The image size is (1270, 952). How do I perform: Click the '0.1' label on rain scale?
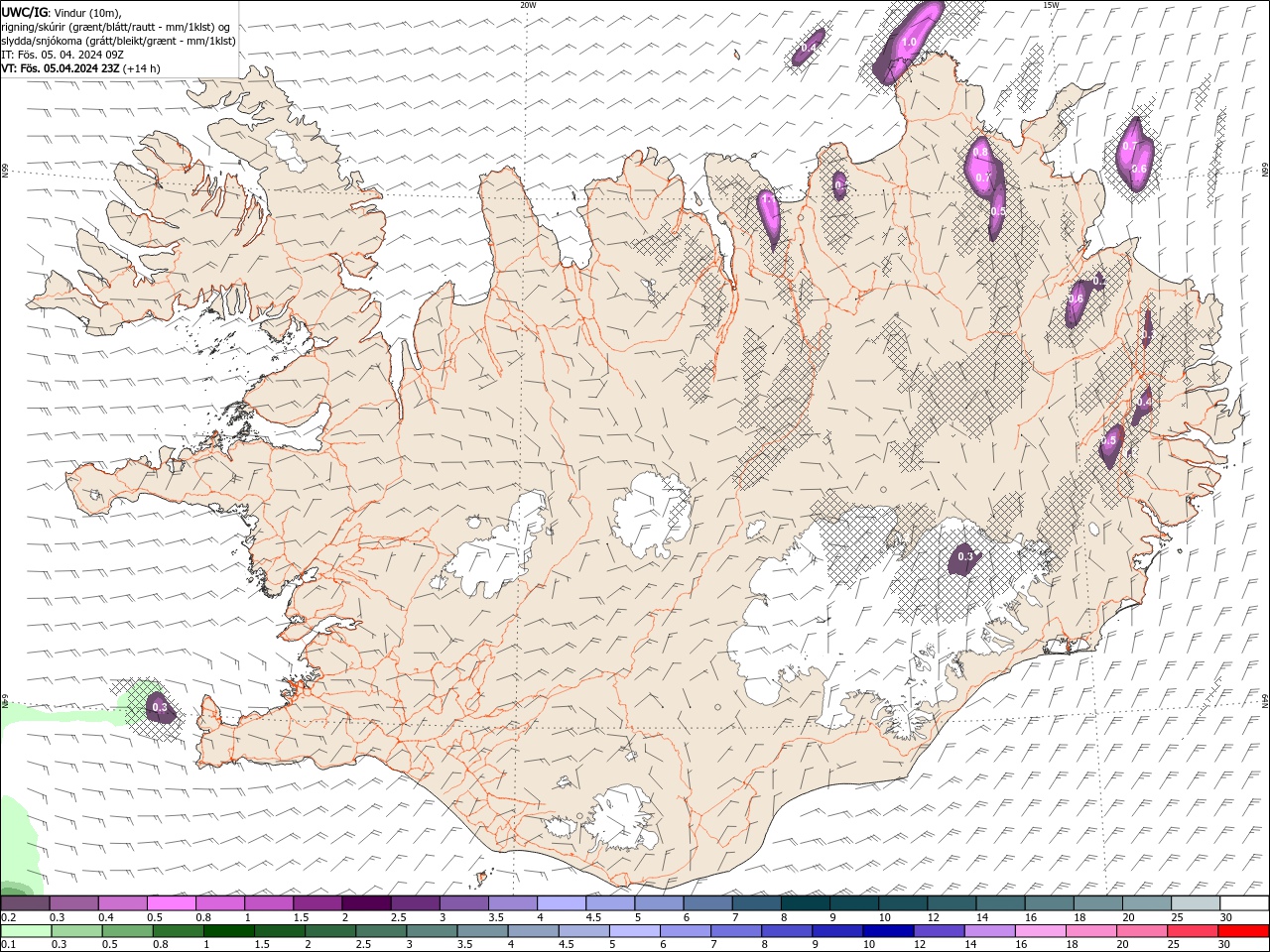[x=9, y=944]
